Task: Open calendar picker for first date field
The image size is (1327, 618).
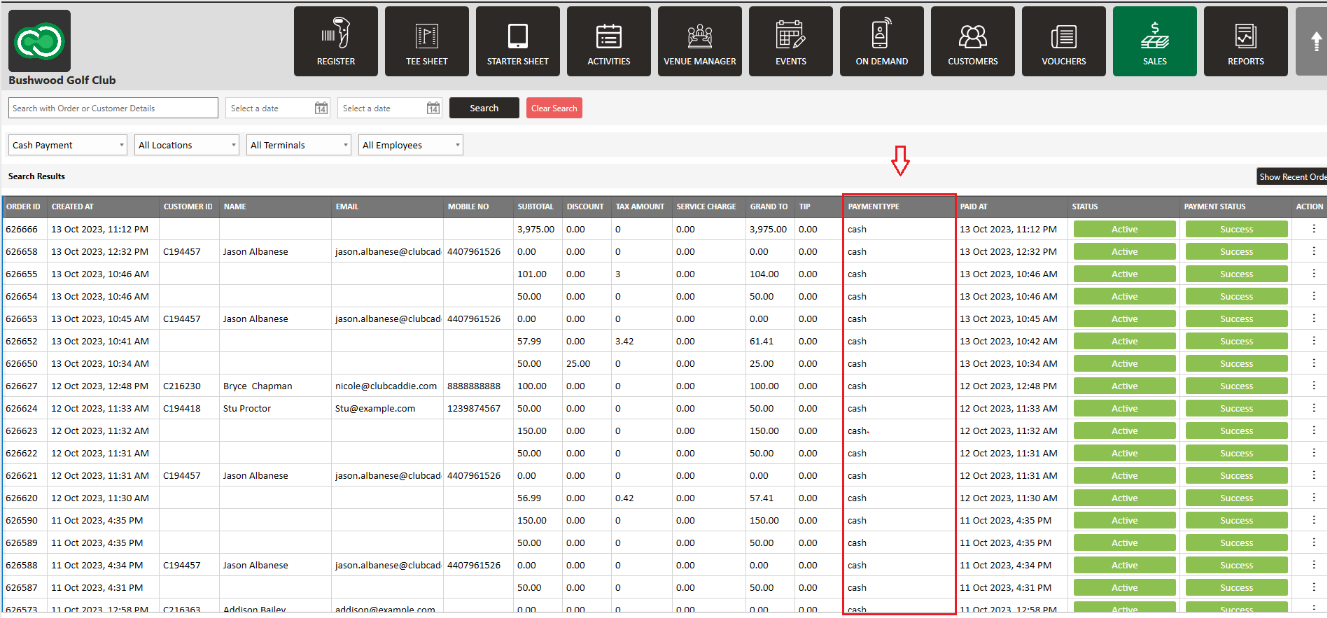Action: pyautogui.click(x=321, y=108)
